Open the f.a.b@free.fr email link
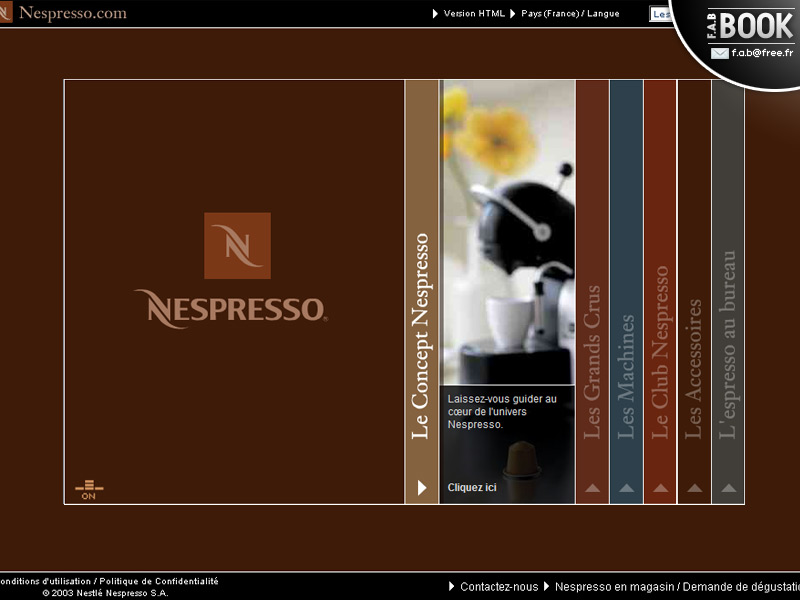The height and width of the screenshot is (600, 800). [x=762, y=53]
